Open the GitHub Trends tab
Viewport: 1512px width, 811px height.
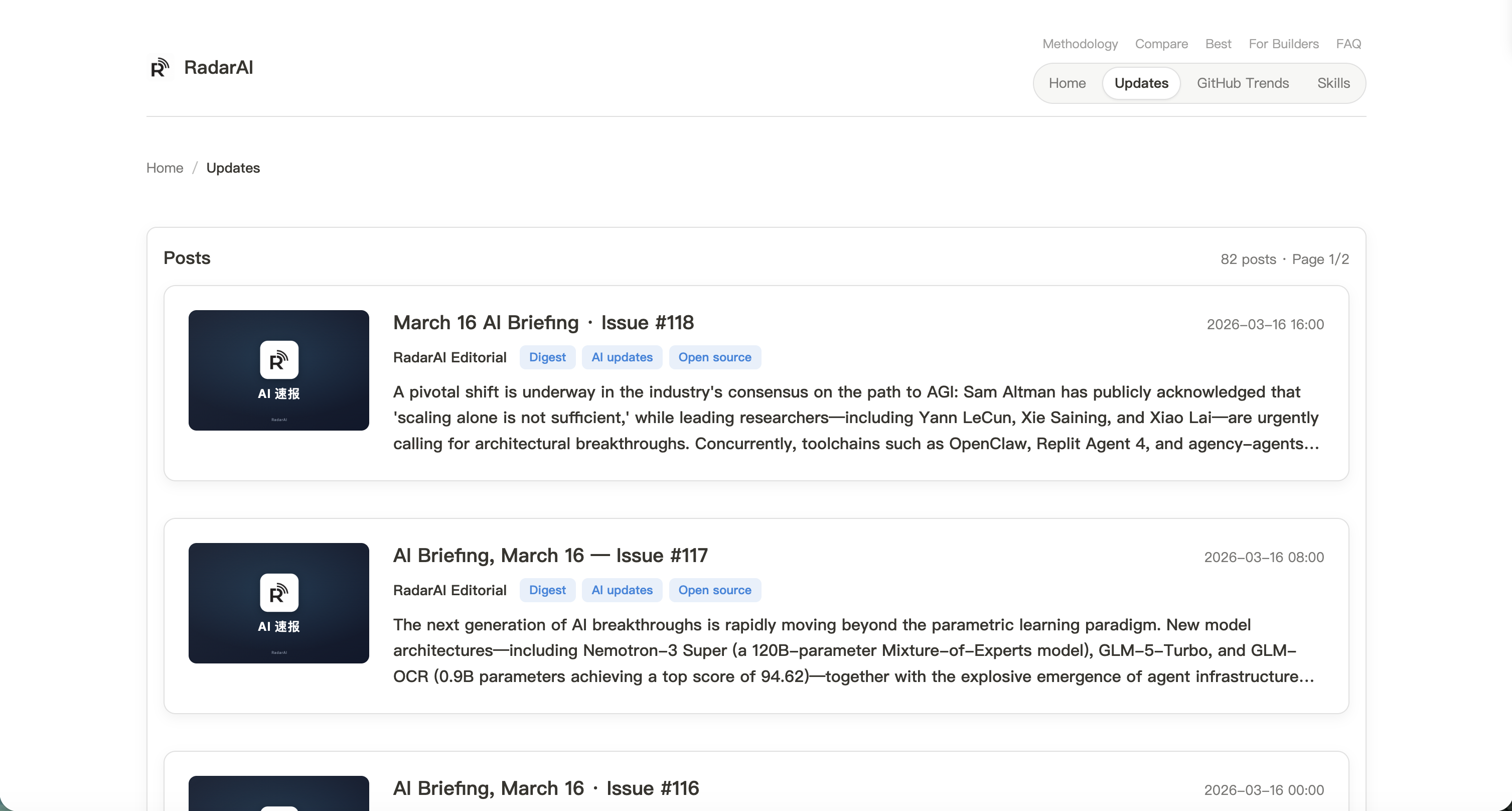tap(1242, 83)
